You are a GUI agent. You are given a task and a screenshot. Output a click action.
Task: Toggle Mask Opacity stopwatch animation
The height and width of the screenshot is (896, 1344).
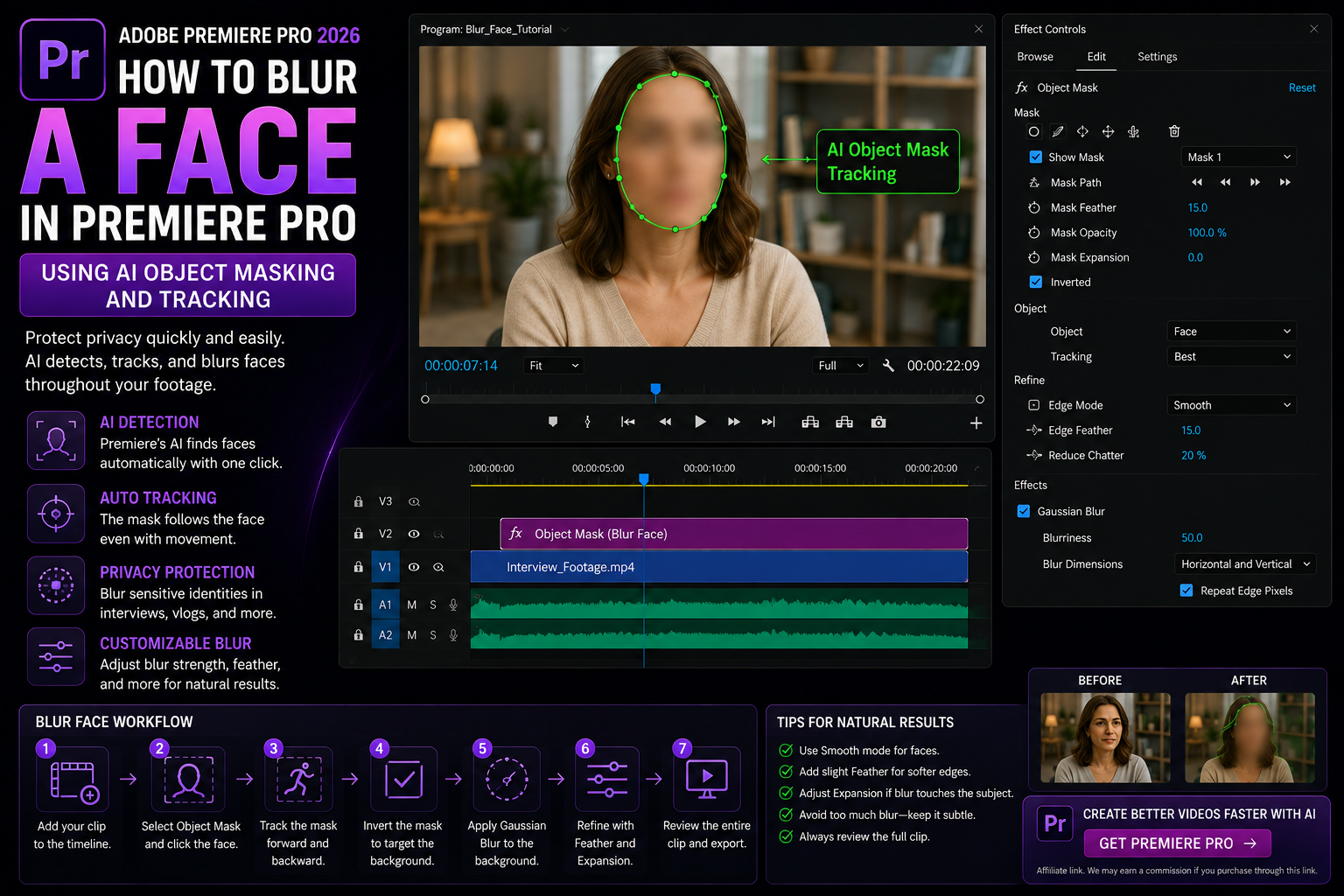[x=1034, y=233]
